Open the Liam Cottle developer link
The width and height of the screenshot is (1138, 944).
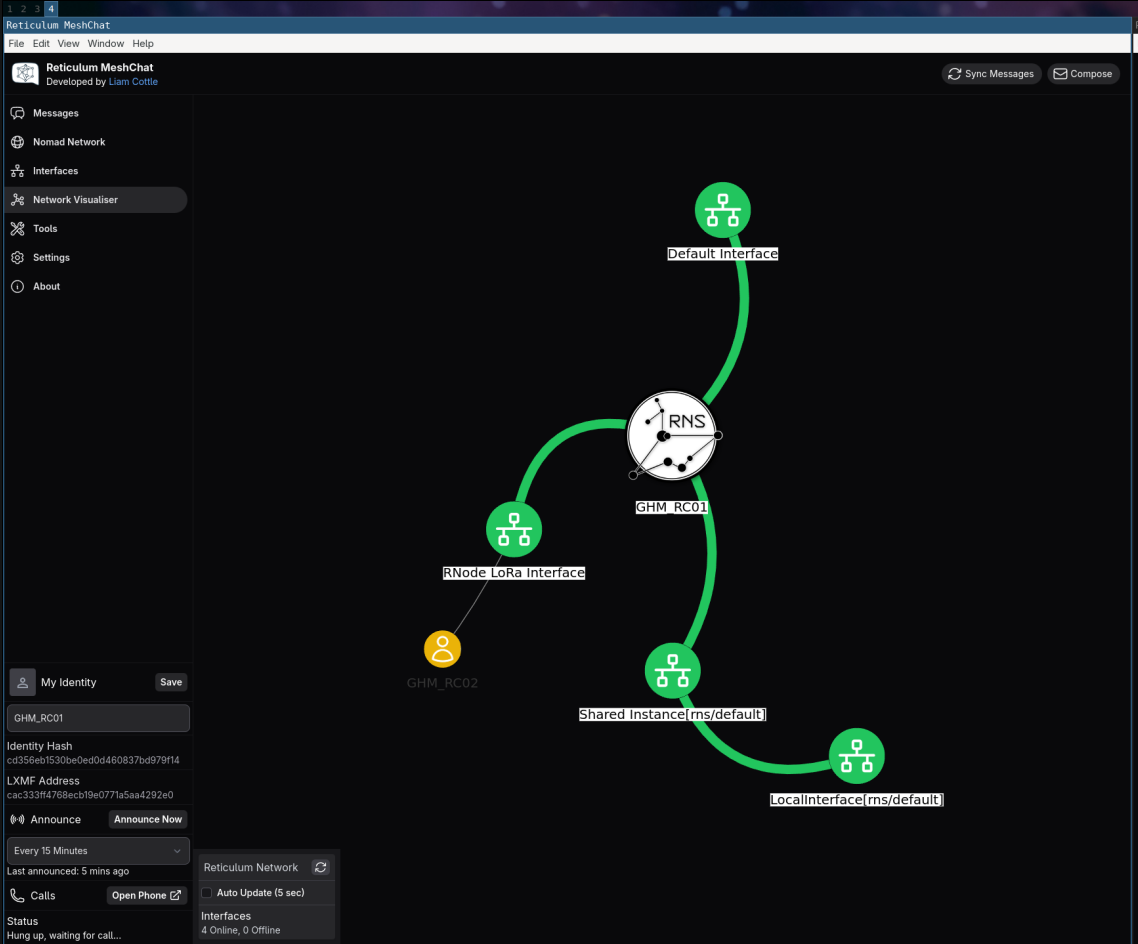pyautogui.click(x=133, y=82)
